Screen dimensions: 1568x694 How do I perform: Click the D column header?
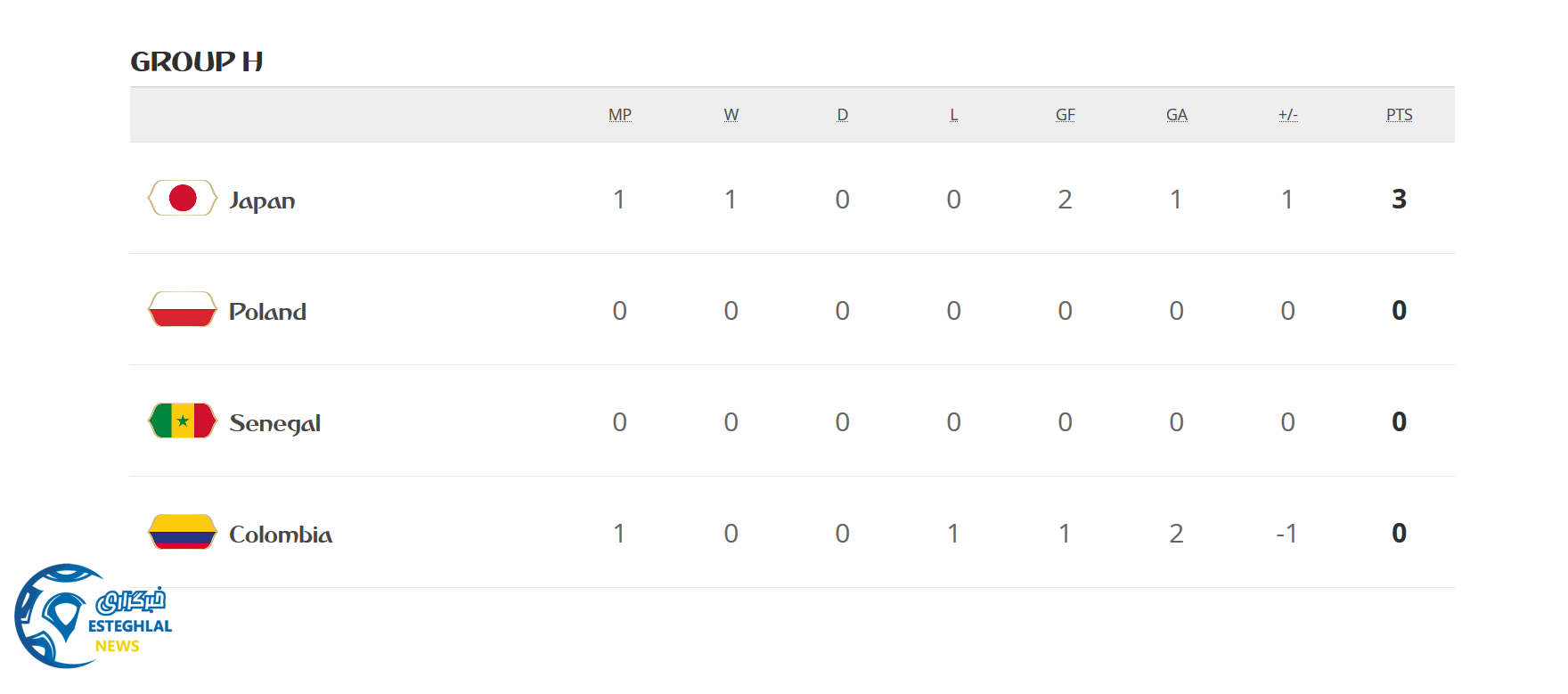tap(843, 115)
